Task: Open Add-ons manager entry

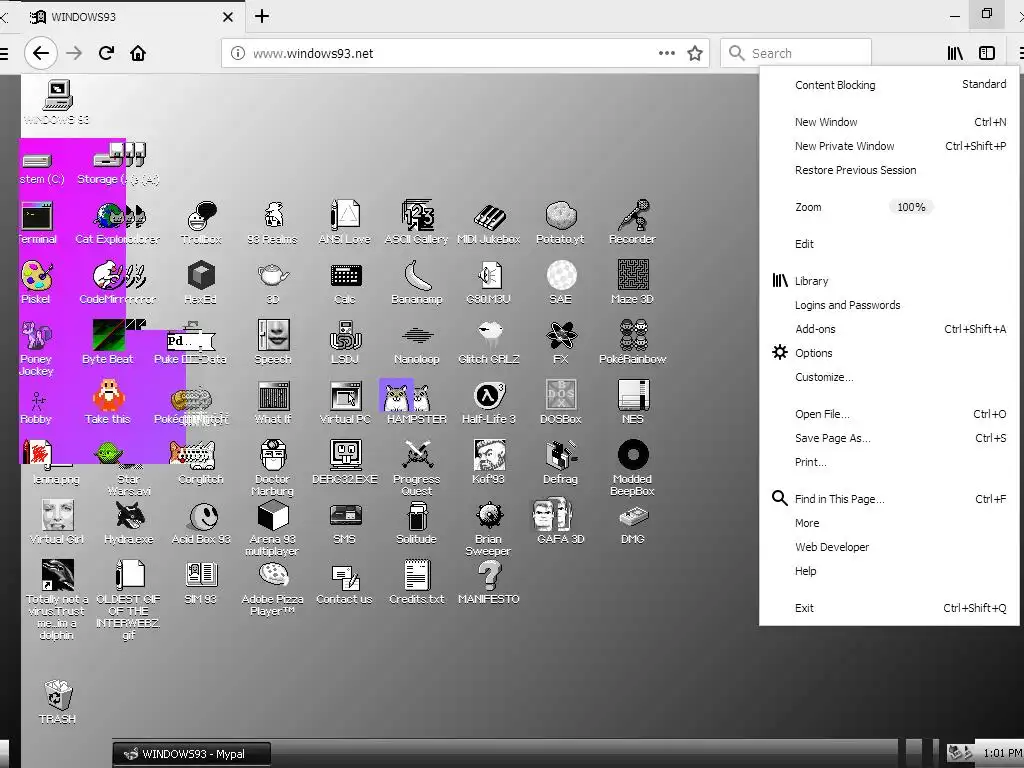Action: point(889,329)
